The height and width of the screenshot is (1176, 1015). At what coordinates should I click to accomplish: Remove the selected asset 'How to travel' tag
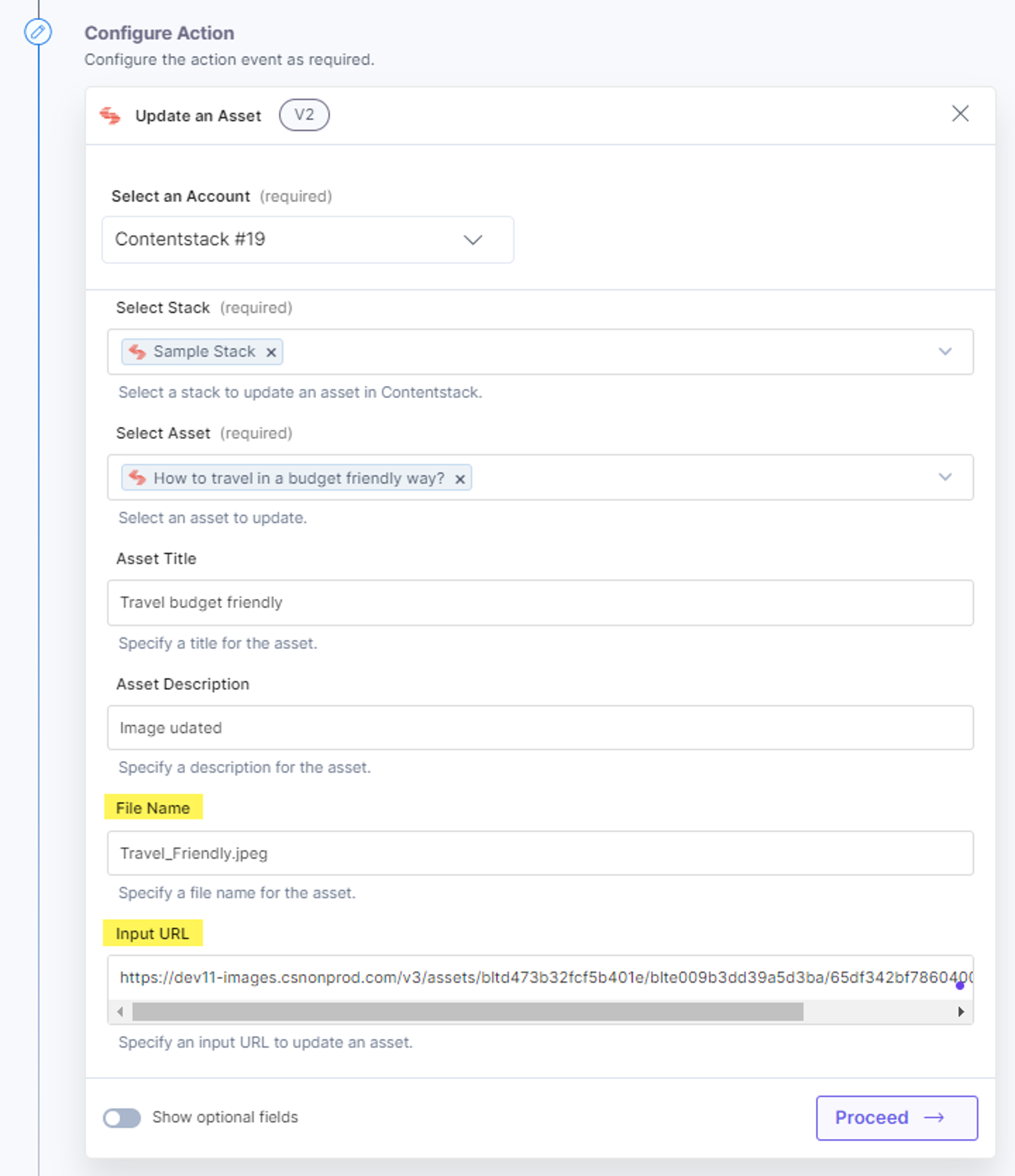460,479
